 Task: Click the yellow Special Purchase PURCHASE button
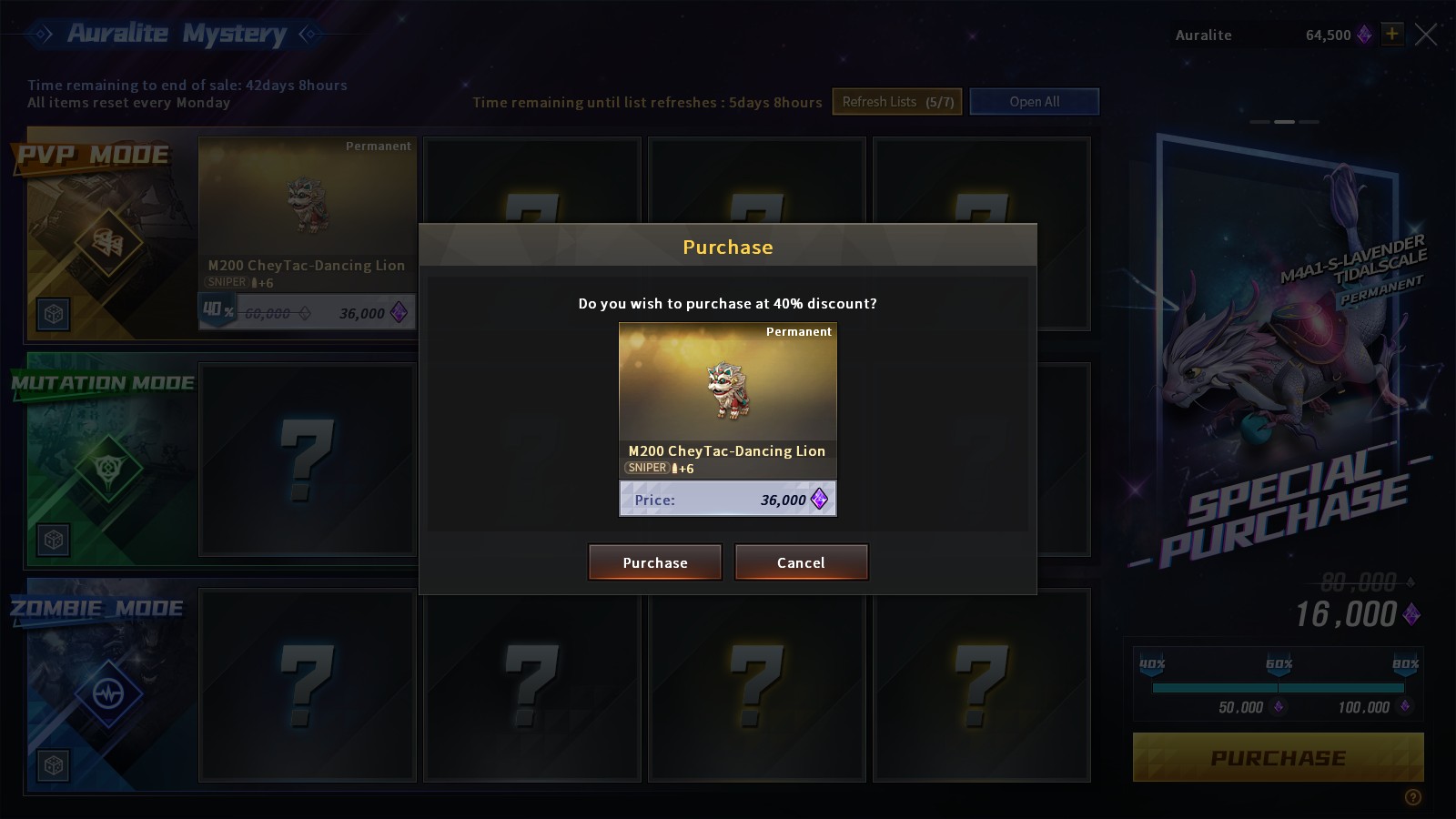[1278, 757]
